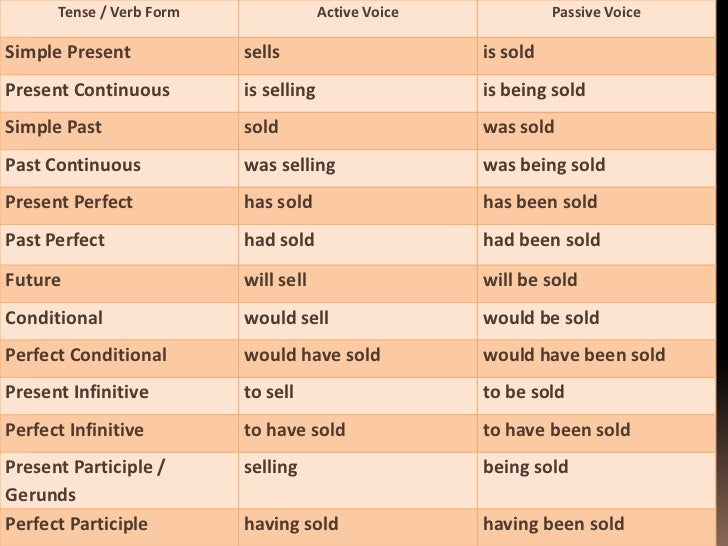Click the 'having sold' cell

coord(291,524)
